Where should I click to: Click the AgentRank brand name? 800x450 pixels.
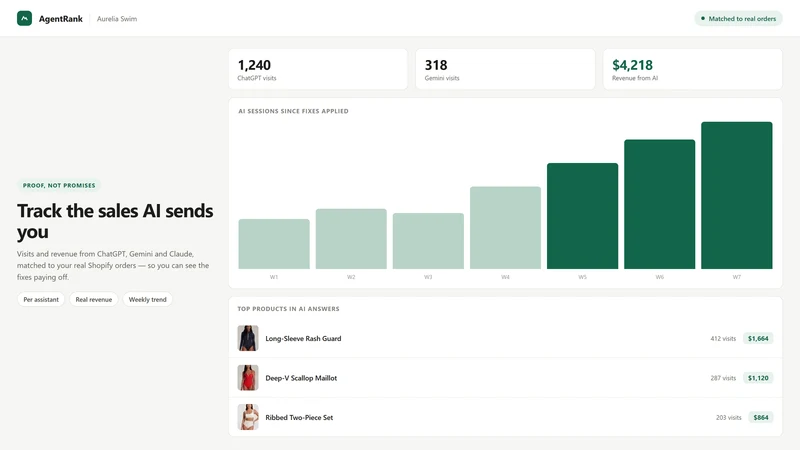pyautogui.click(x=61, y=19)
